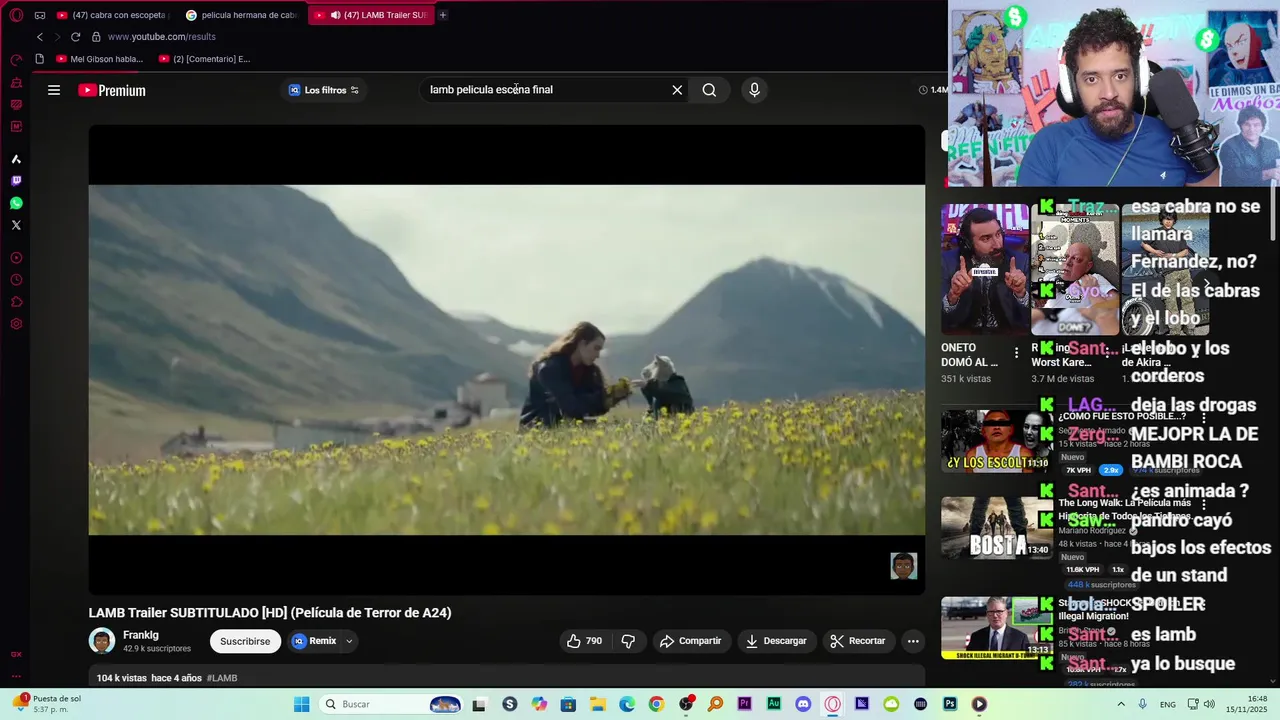The height and width of the screenshot is (720, 1280).
Task: Dislike the video with thumbs down
Action: click(x=628, y=641)
